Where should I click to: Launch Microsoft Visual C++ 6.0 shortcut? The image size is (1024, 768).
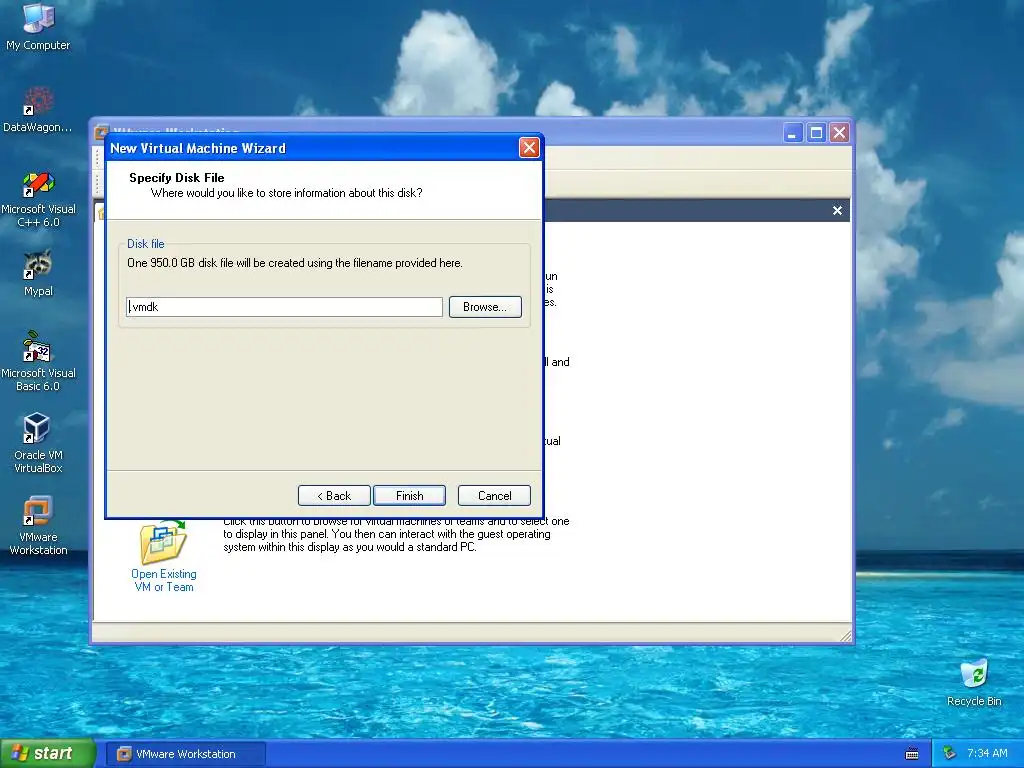coord(38,199)
